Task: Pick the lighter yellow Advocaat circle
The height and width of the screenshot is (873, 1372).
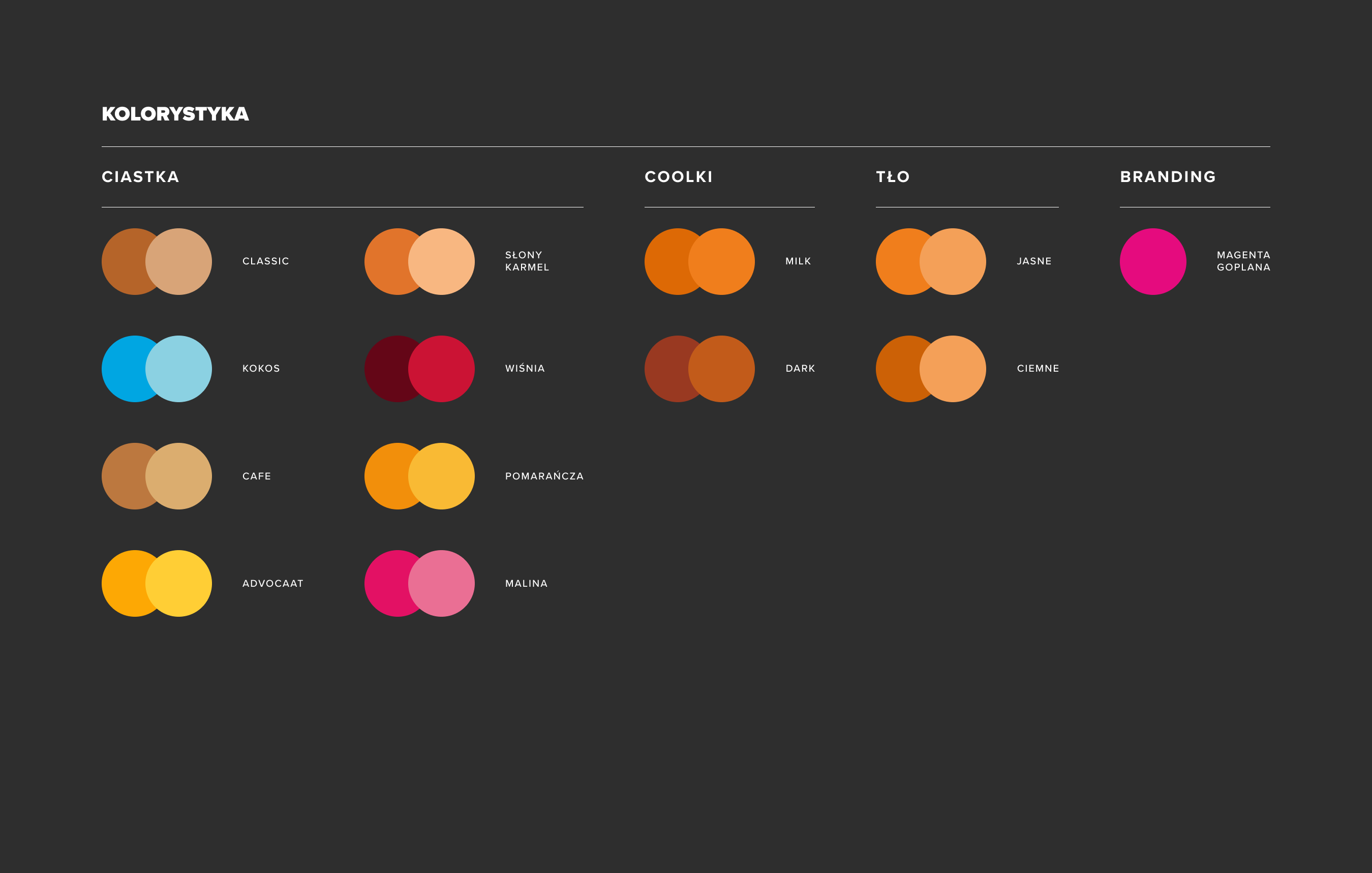Action: point(179,584)
